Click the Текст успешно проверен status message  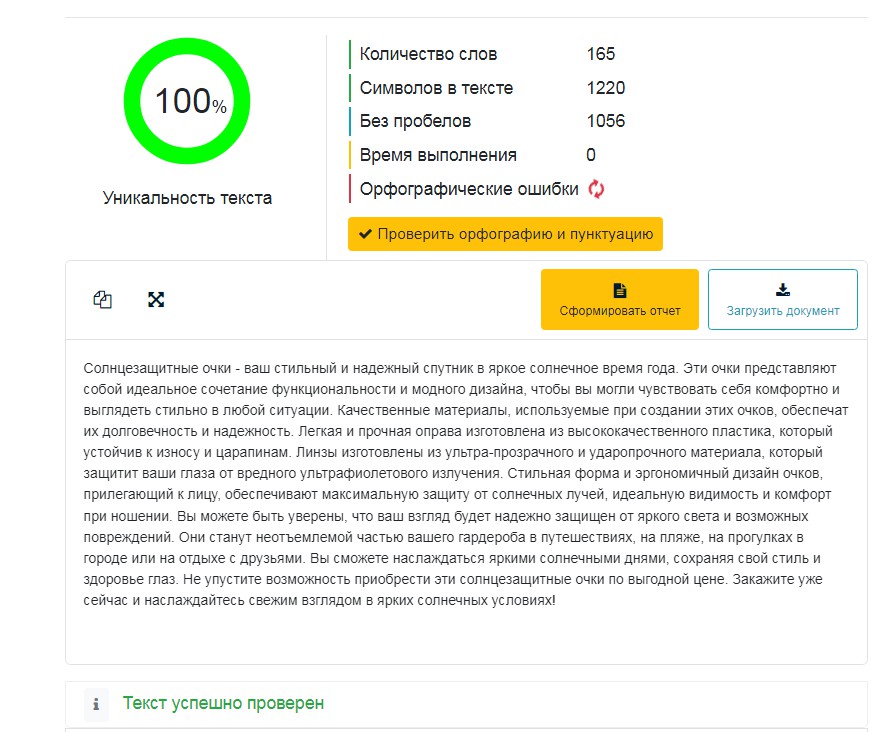pos(224,703)
